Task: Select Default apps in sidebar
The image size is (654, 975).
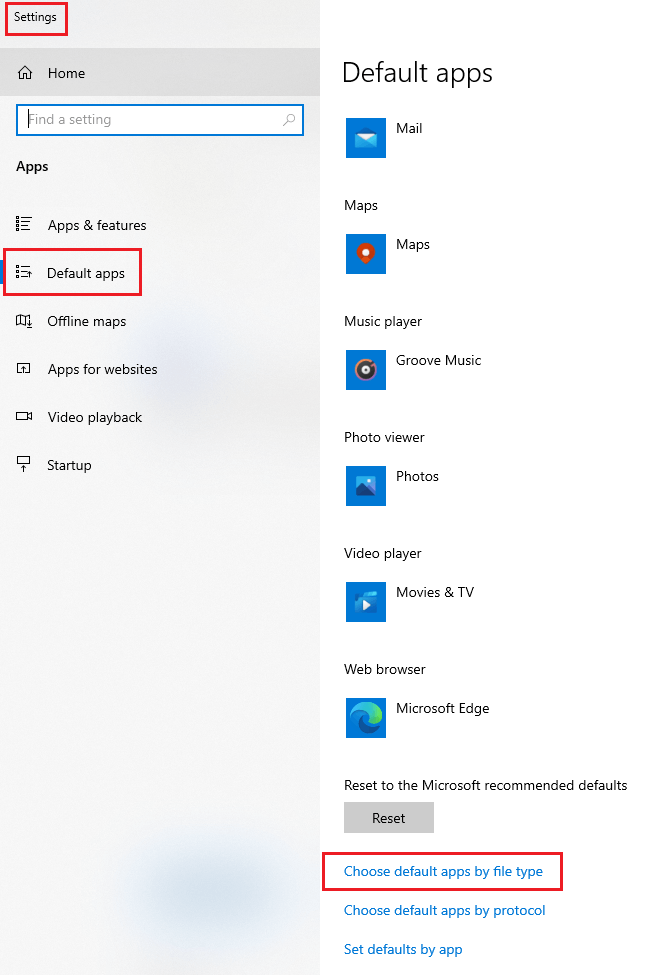Action: tap(160, 273)
